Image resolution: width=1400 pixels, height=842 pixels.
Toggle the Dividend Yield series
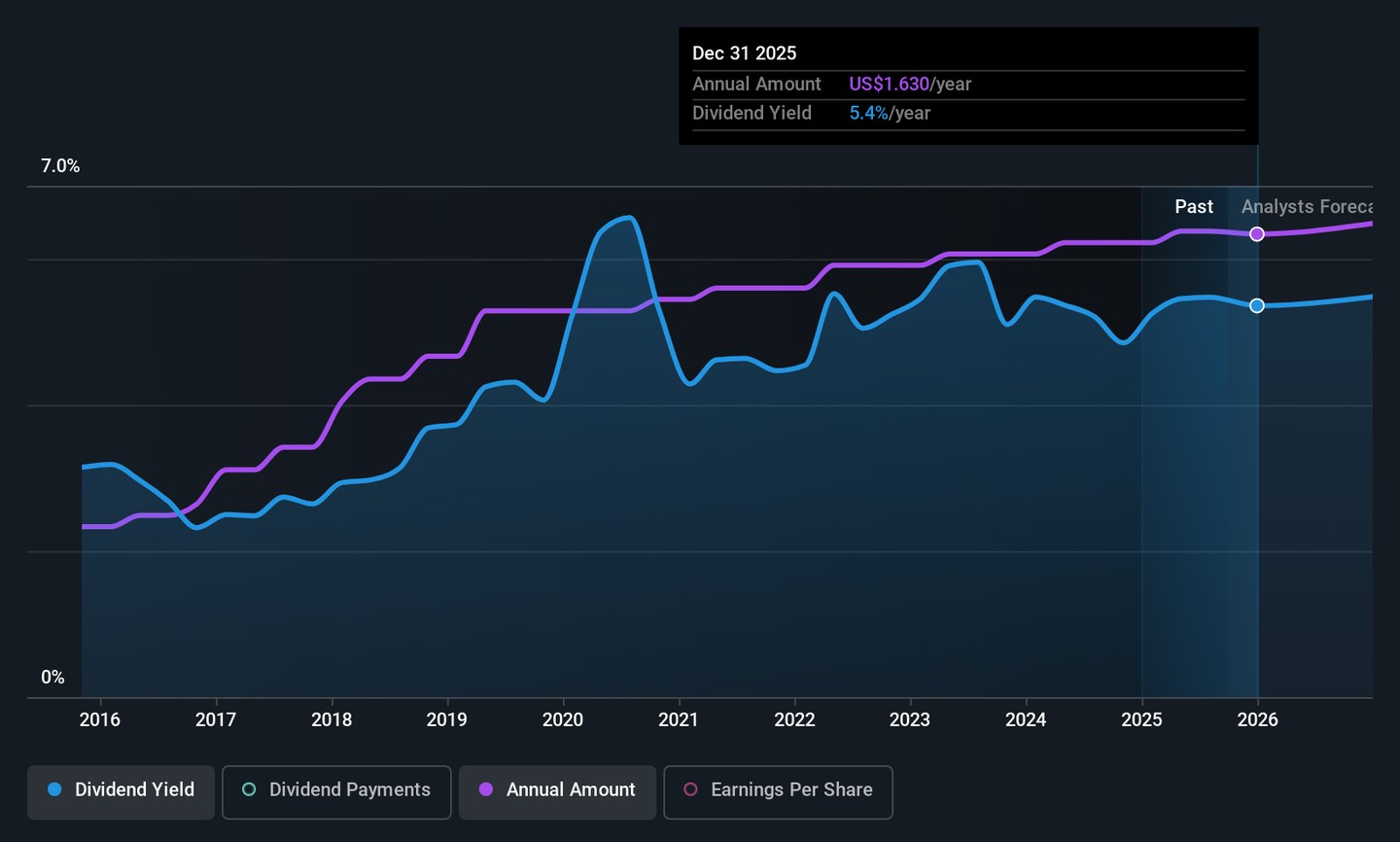[x=121, y=790]
